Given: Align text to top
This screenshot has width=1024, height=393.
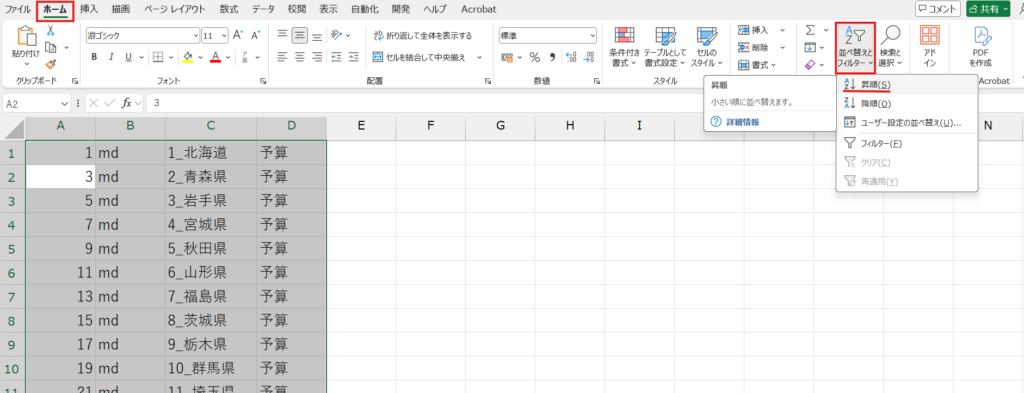Looking at the screenshot, I should [282, 35].
